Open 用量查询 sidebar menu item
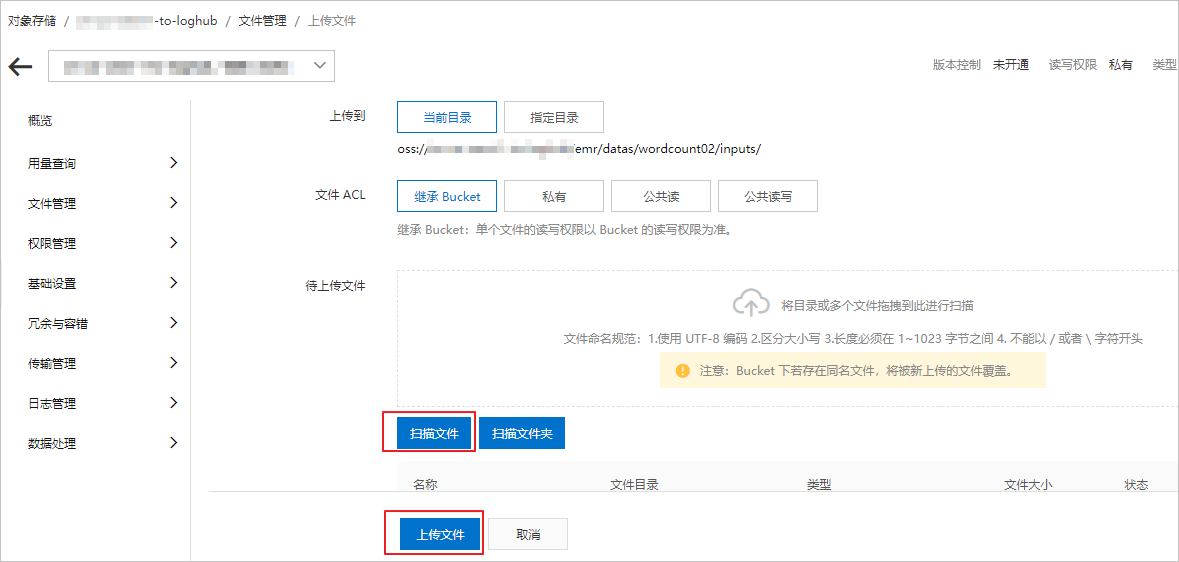The image size is (1179, 562). coord(51,163)
